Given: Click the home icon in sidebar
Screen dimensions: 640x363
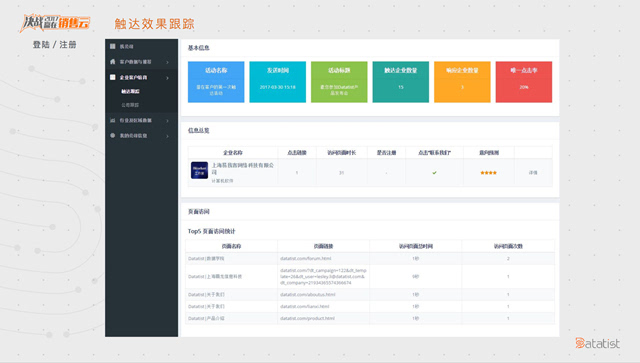Looking at the screenshot, I should [113, 62].
